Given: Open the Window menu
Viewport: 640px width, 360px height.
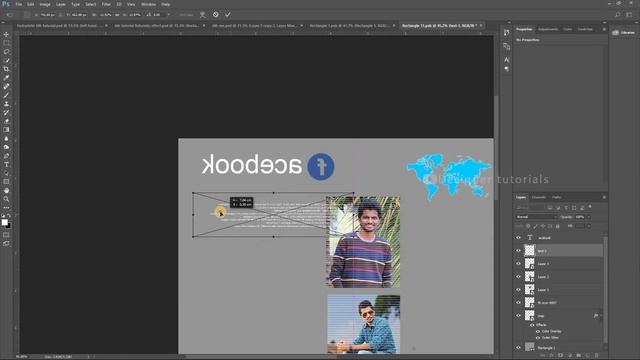Looking at the screenshot, I should (148, 4).
